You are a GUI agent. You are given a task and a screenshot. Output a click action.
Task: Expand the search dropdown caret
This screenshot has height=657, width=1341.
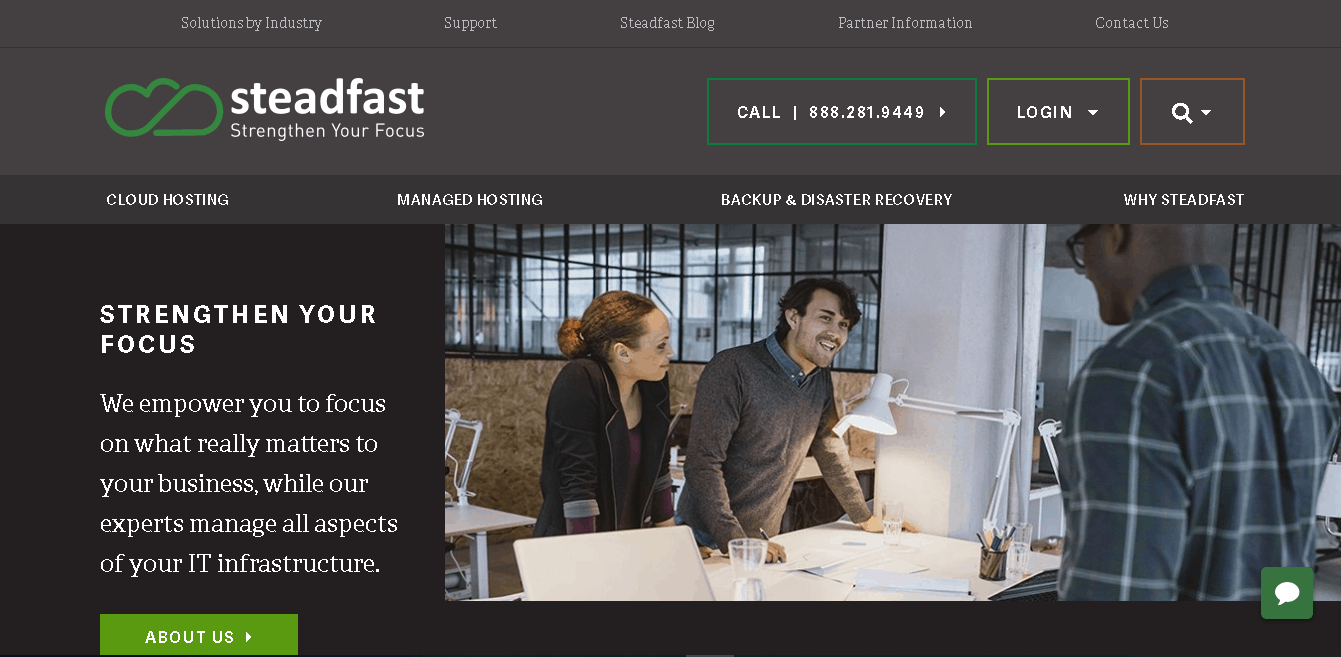point(1206,113)
